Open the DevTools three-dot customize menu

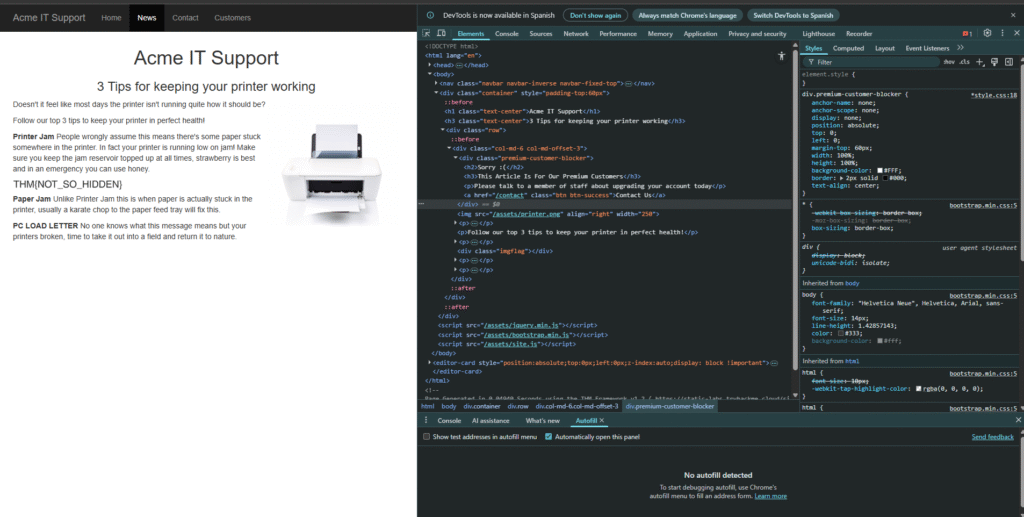click(x=1002, y=33)
